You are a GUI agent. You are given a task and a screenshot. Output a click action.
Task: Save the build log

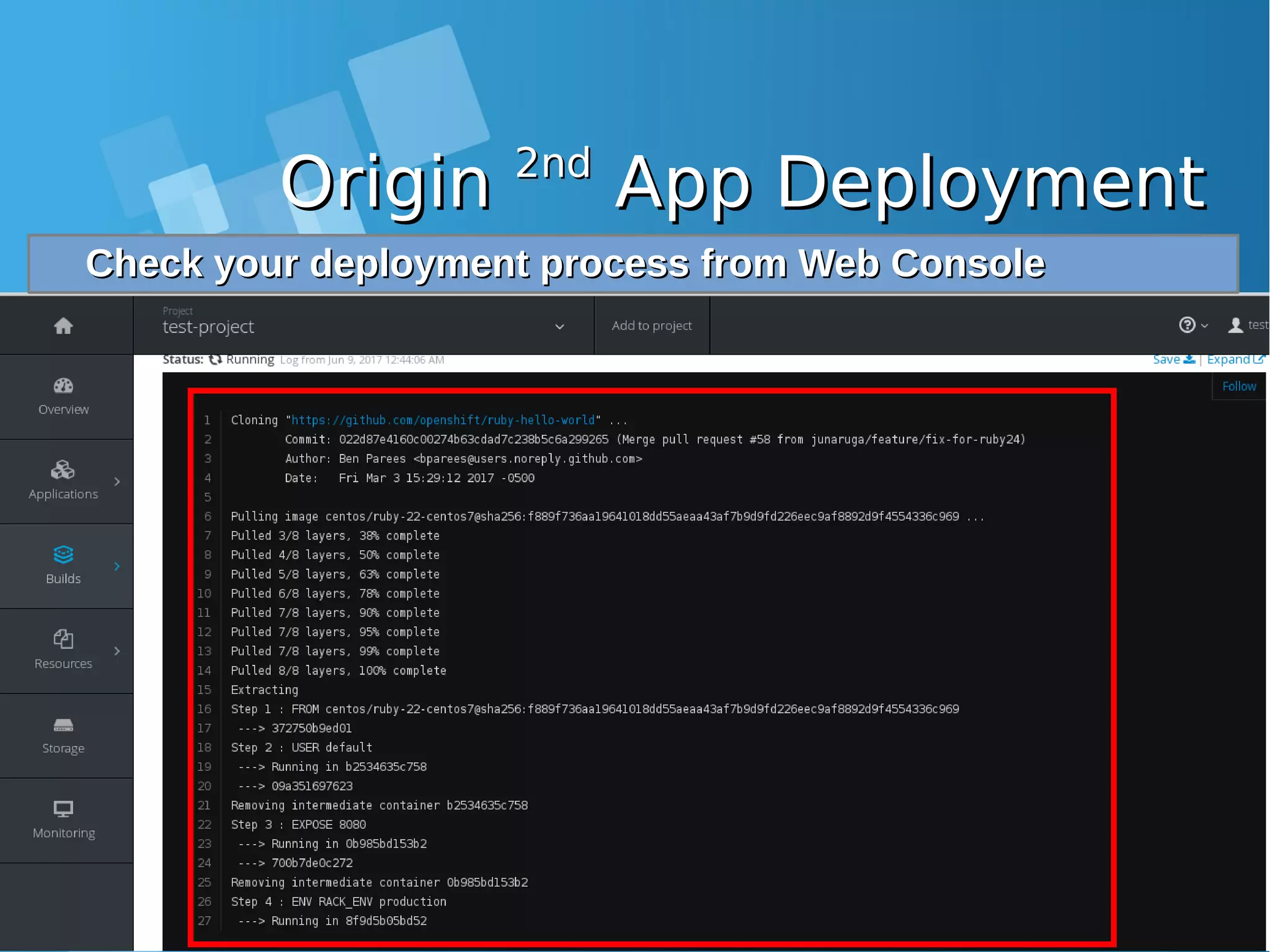point(1173,360)
